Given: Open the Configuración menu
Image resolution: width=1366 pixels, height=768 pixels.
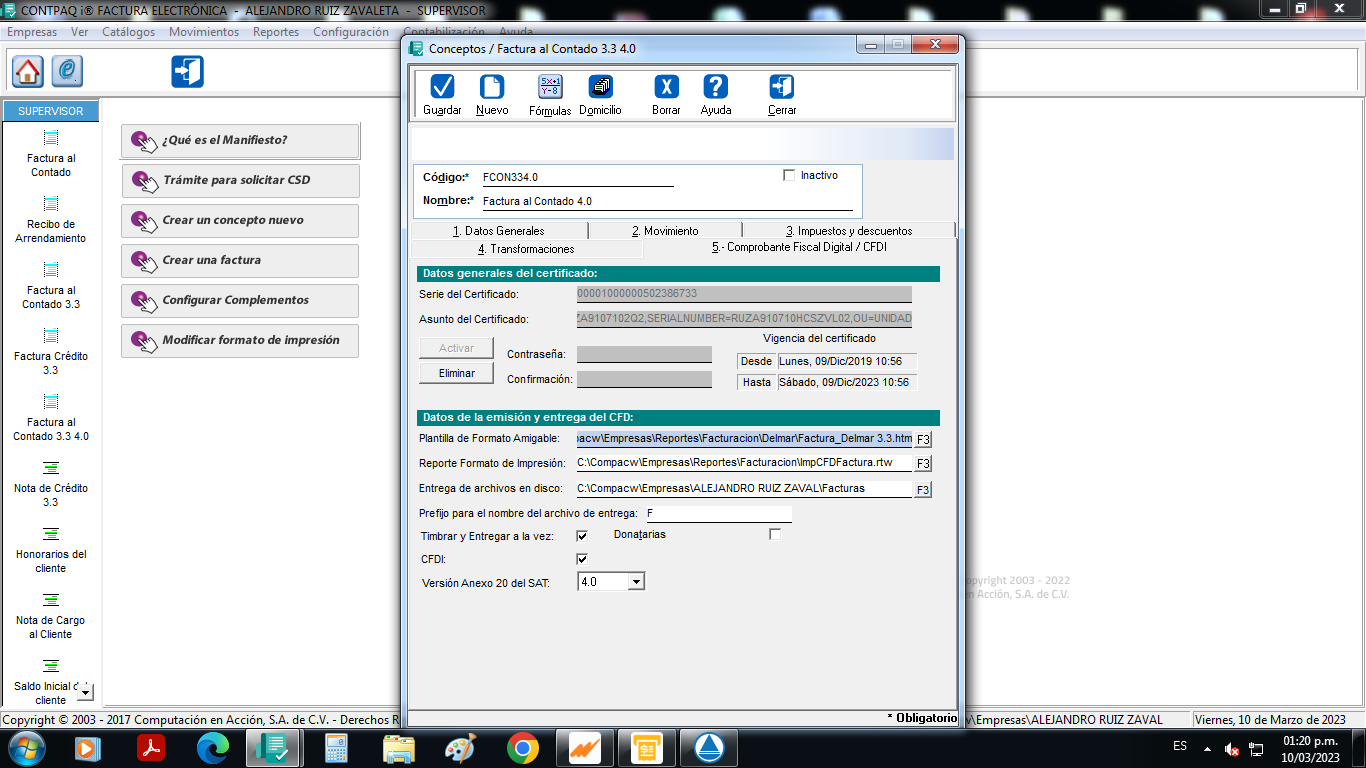Looking at the screenshot, I should (x=351, y=32).
